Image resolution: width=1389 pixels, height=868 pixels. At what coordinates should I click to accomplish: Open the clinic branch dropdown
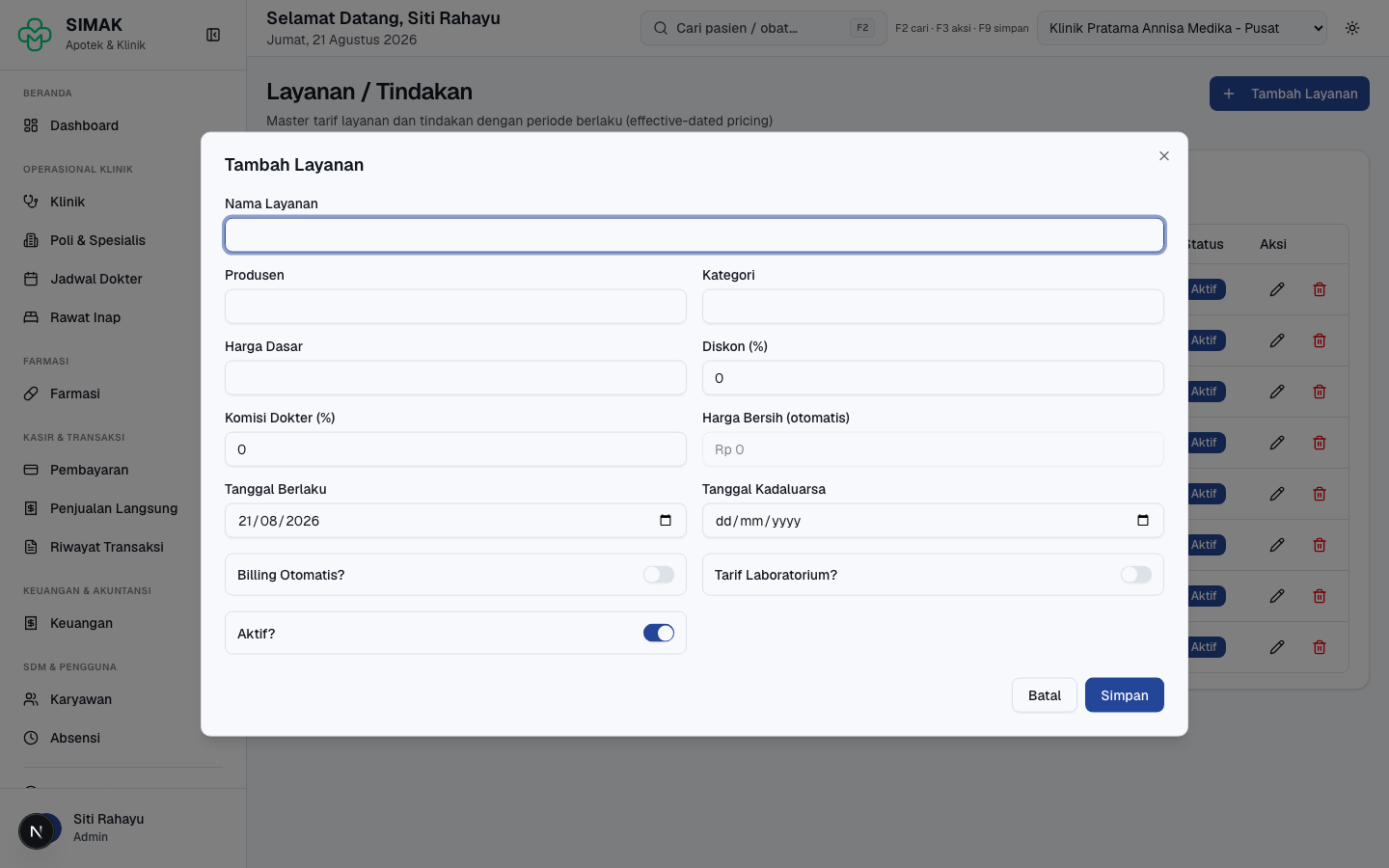tap(1183, 28)
